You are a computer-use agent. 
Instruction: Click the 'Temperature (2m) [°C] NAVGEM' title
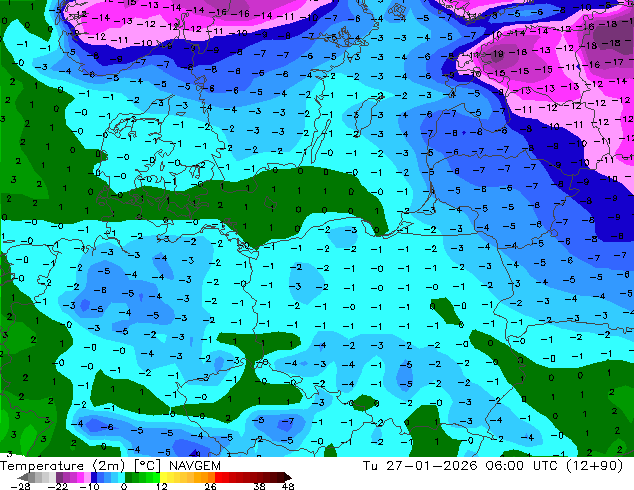coord(110,466)
